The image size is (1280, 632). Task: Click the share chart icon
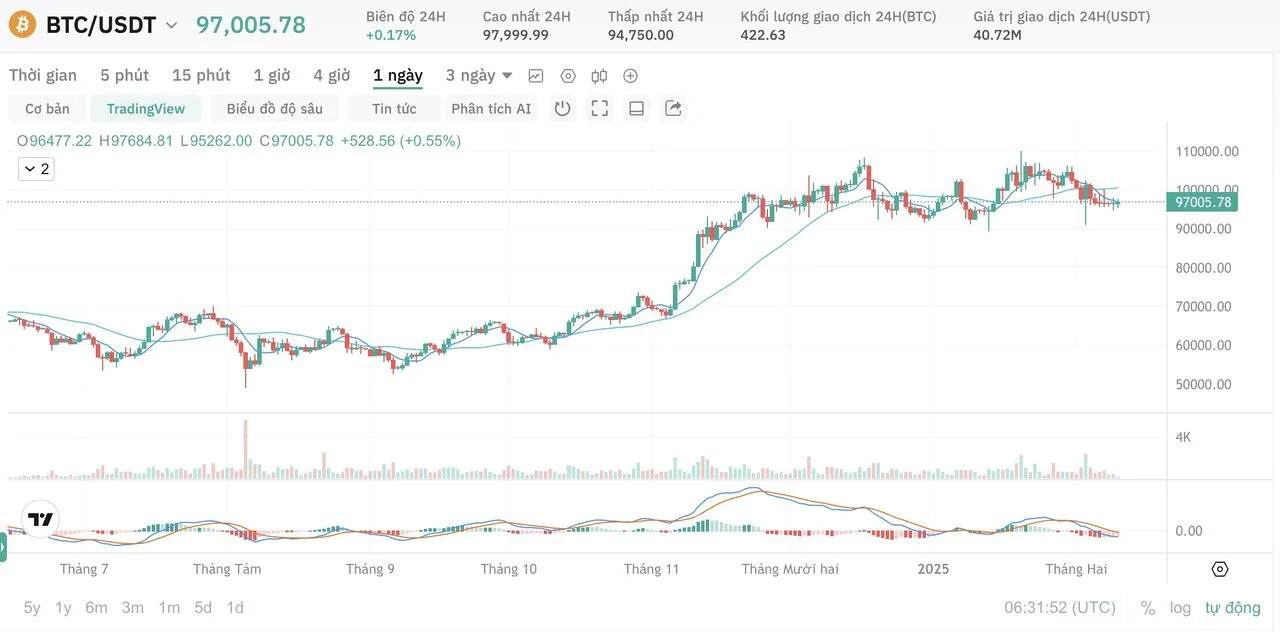[673, 108]
